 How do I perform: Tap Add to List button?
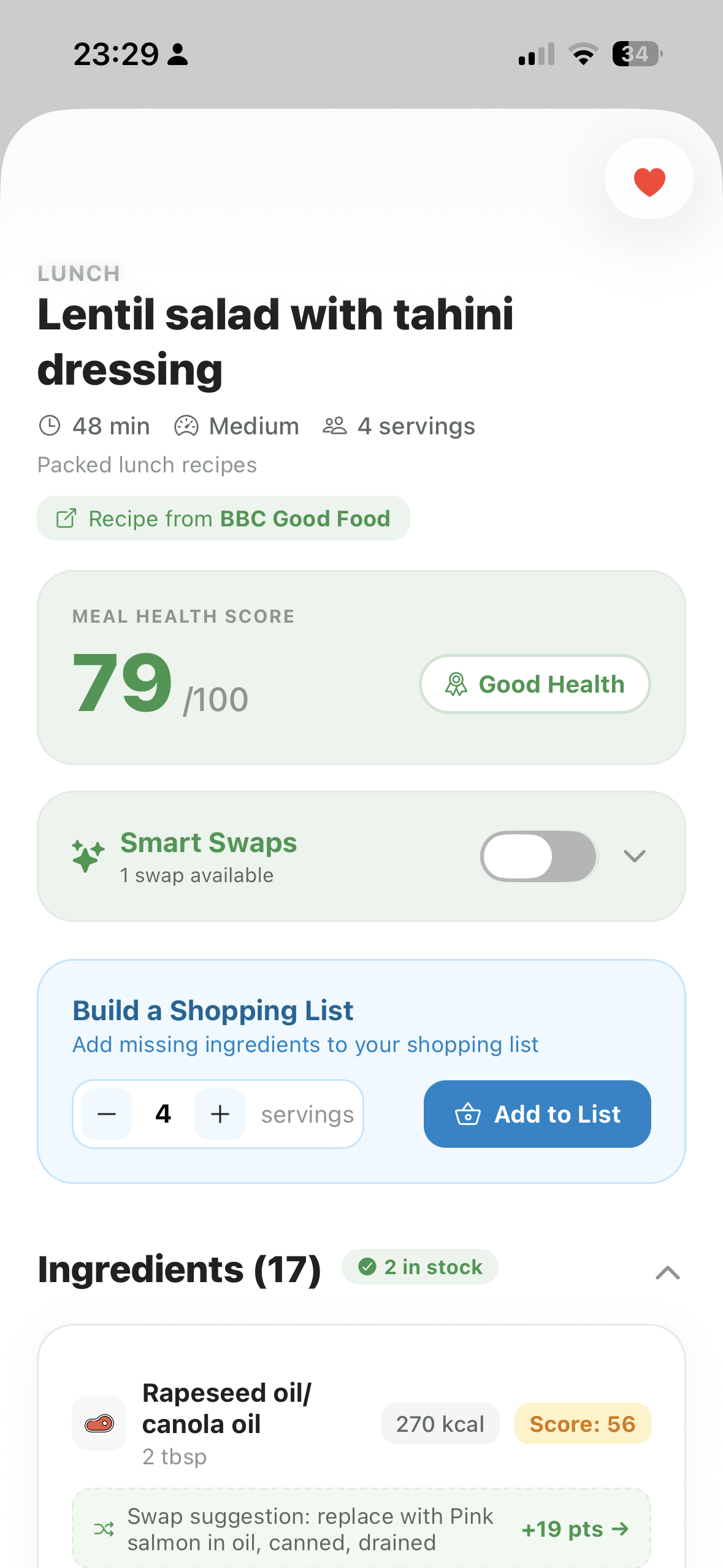[x=537, y=1113]
